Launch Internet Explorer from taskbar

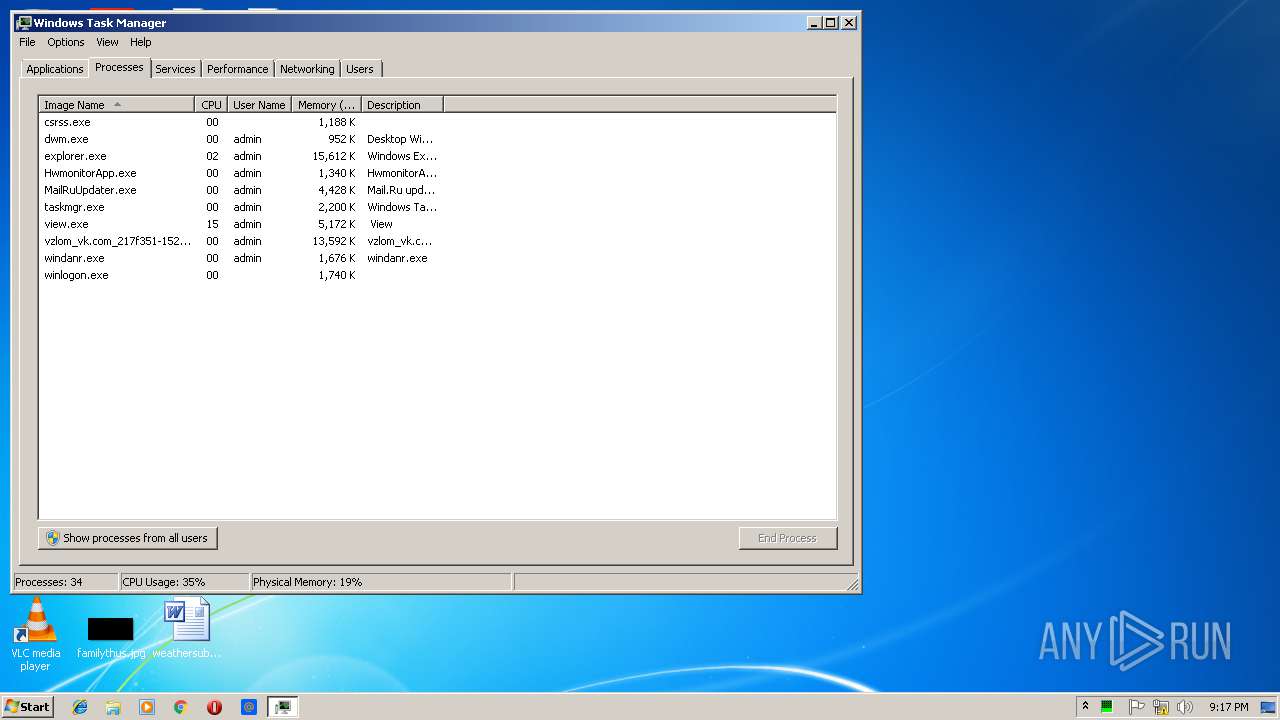[x=80, y=707]
